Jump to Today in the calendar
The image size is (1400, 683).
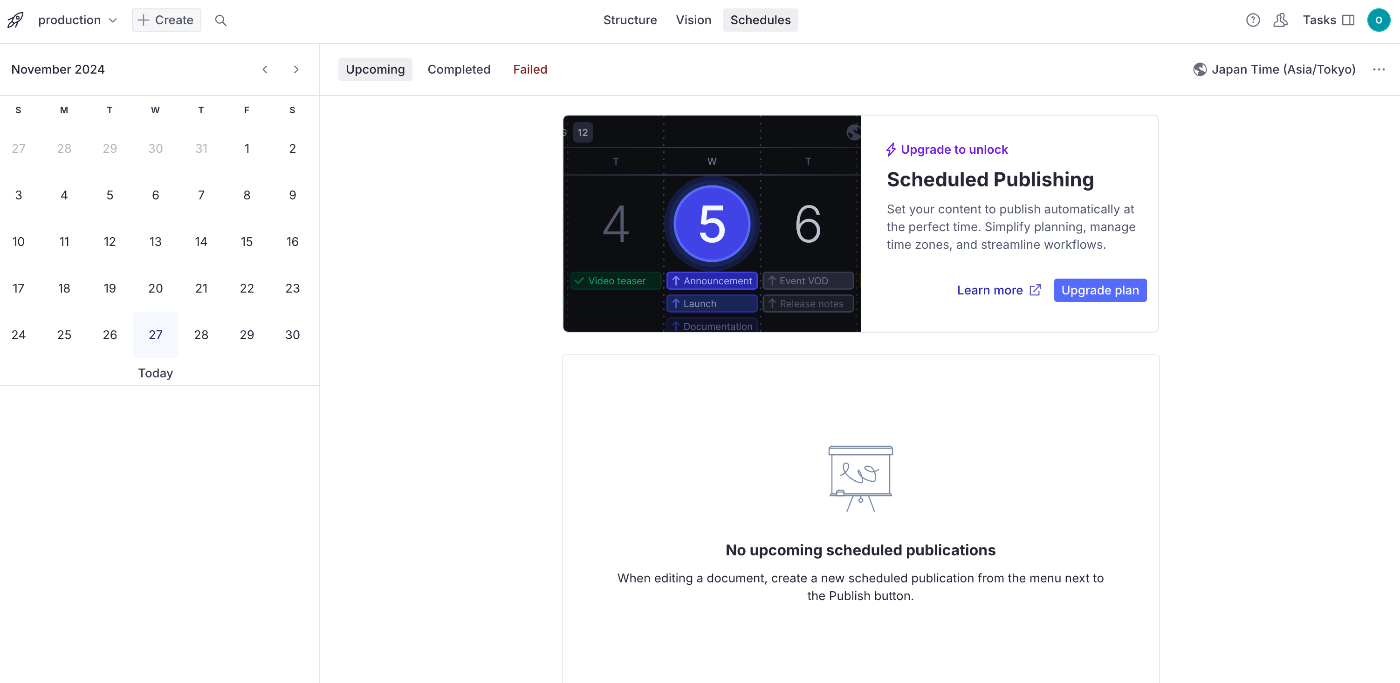pos(155,373)
